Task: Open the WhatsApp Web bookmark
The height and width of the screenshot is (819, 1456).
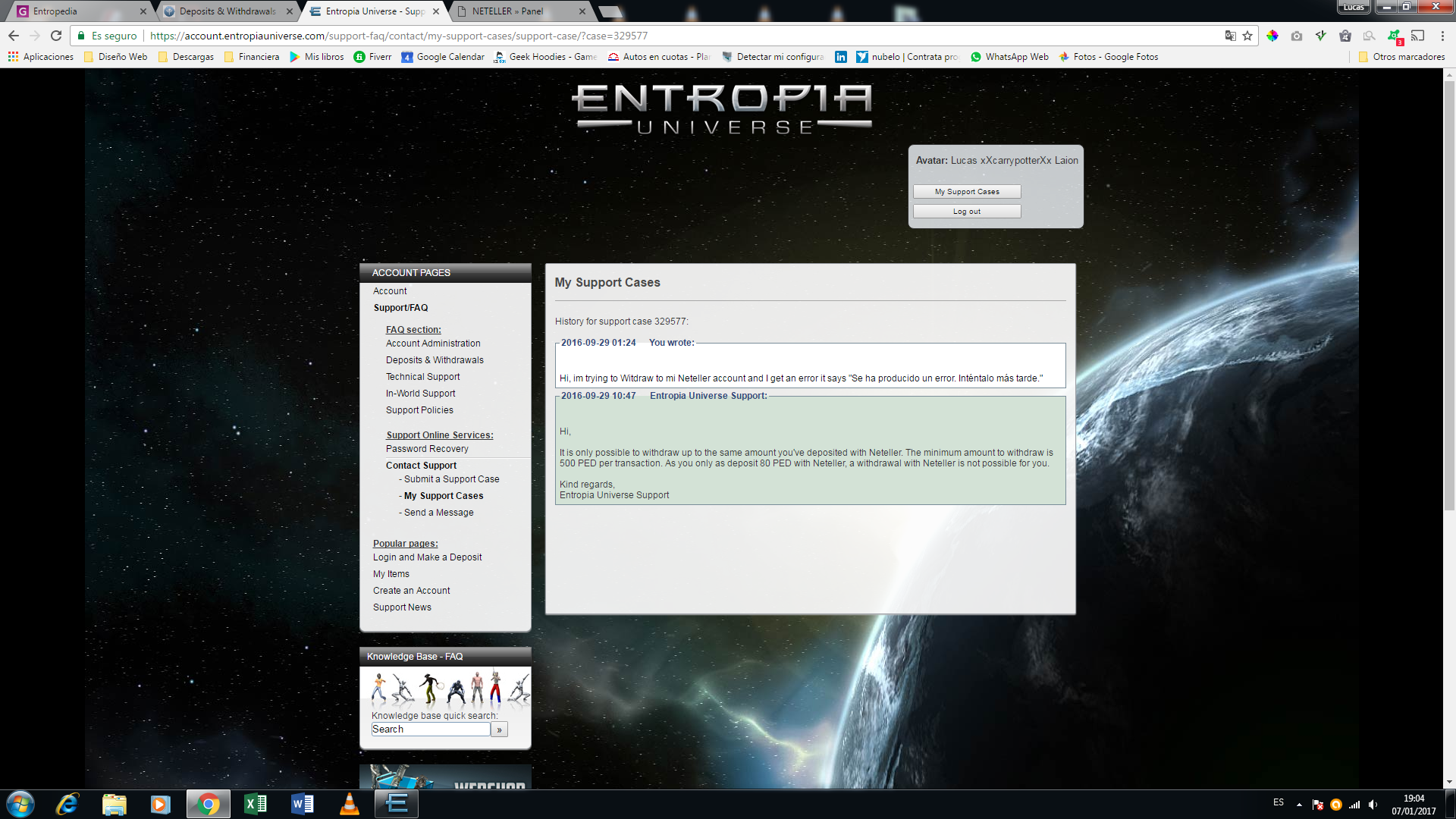Action: pyautogui.click(x=1009, y=57)
